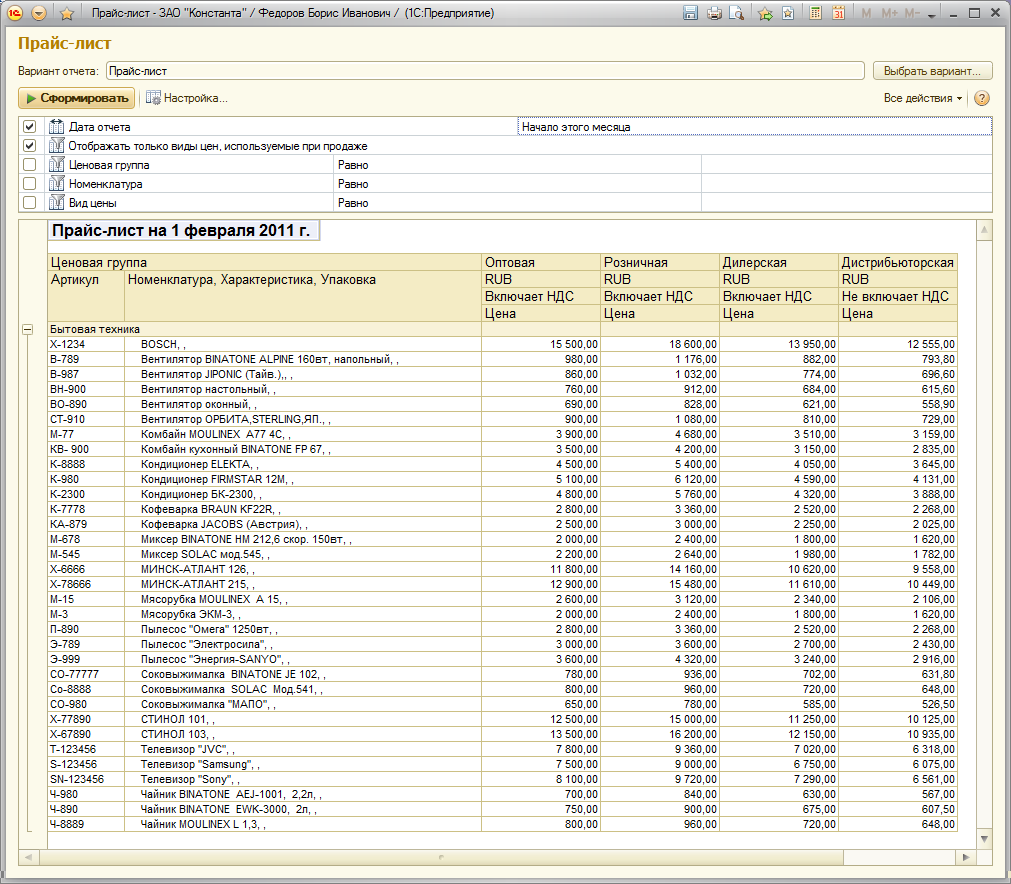Click the filter icon beside Ценовая группа
Screen dimensions: 1011x884
57,164
